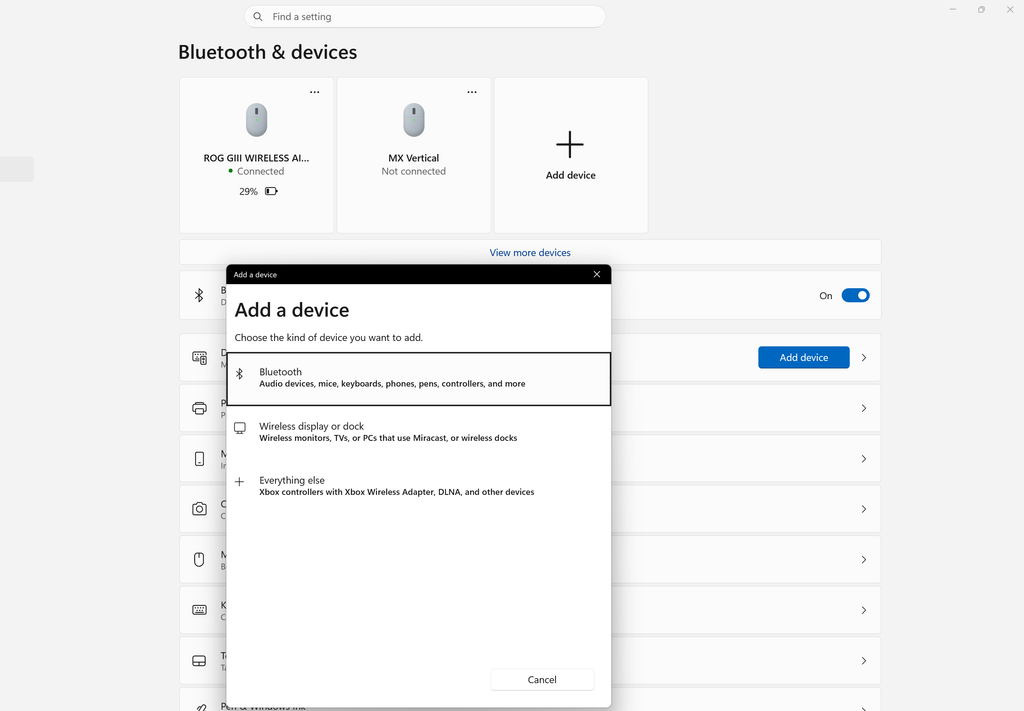
Task: Expand the chevron next to the Add device button
Action: click(864, 358)
